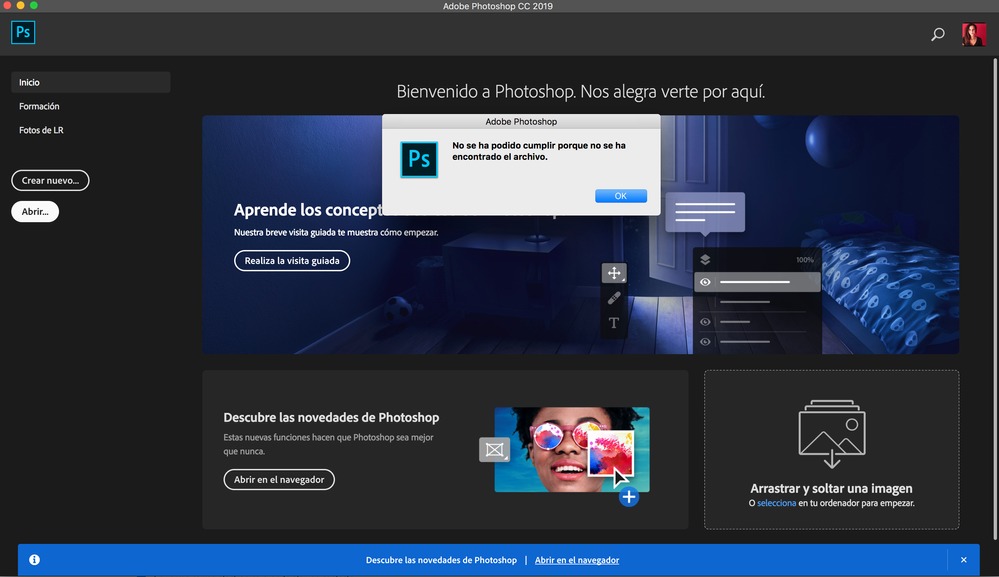Viewport: 999px width, 577px height.
Task: Open the user profile avatar
Action: pos(974,34)
